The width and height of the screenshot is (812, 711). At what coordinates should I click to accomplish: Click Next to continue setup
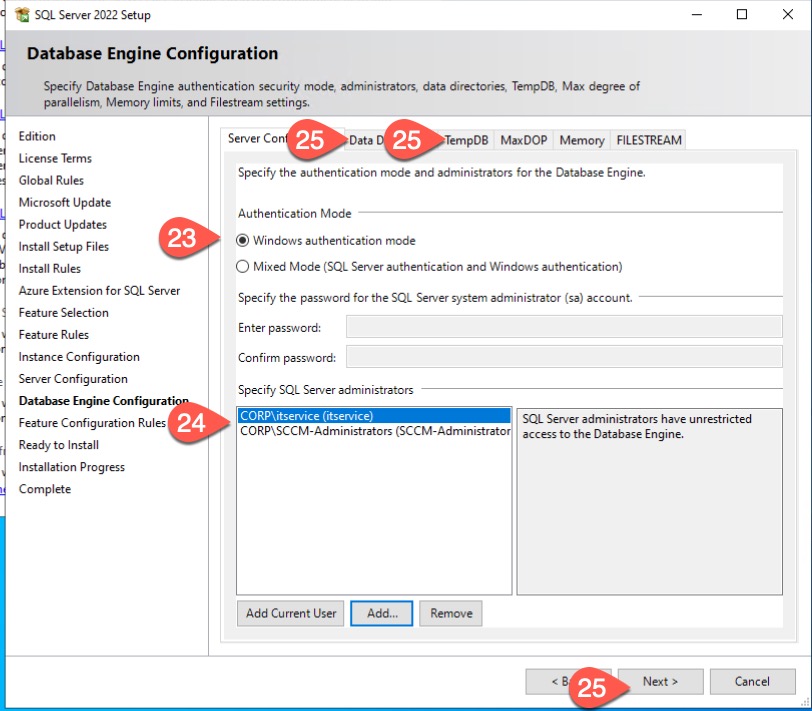pyautogui.click(x=660, y=682)
